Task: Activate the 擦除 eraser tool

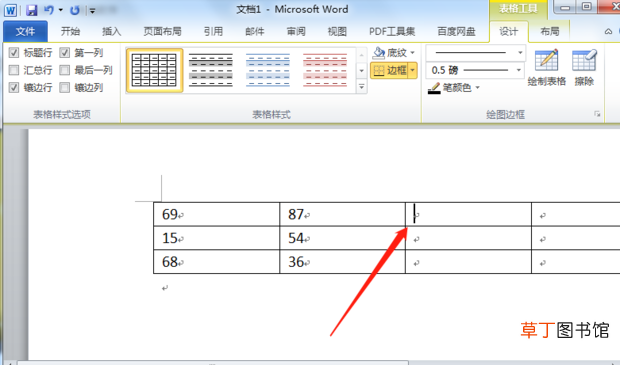Action: [584, 68]
